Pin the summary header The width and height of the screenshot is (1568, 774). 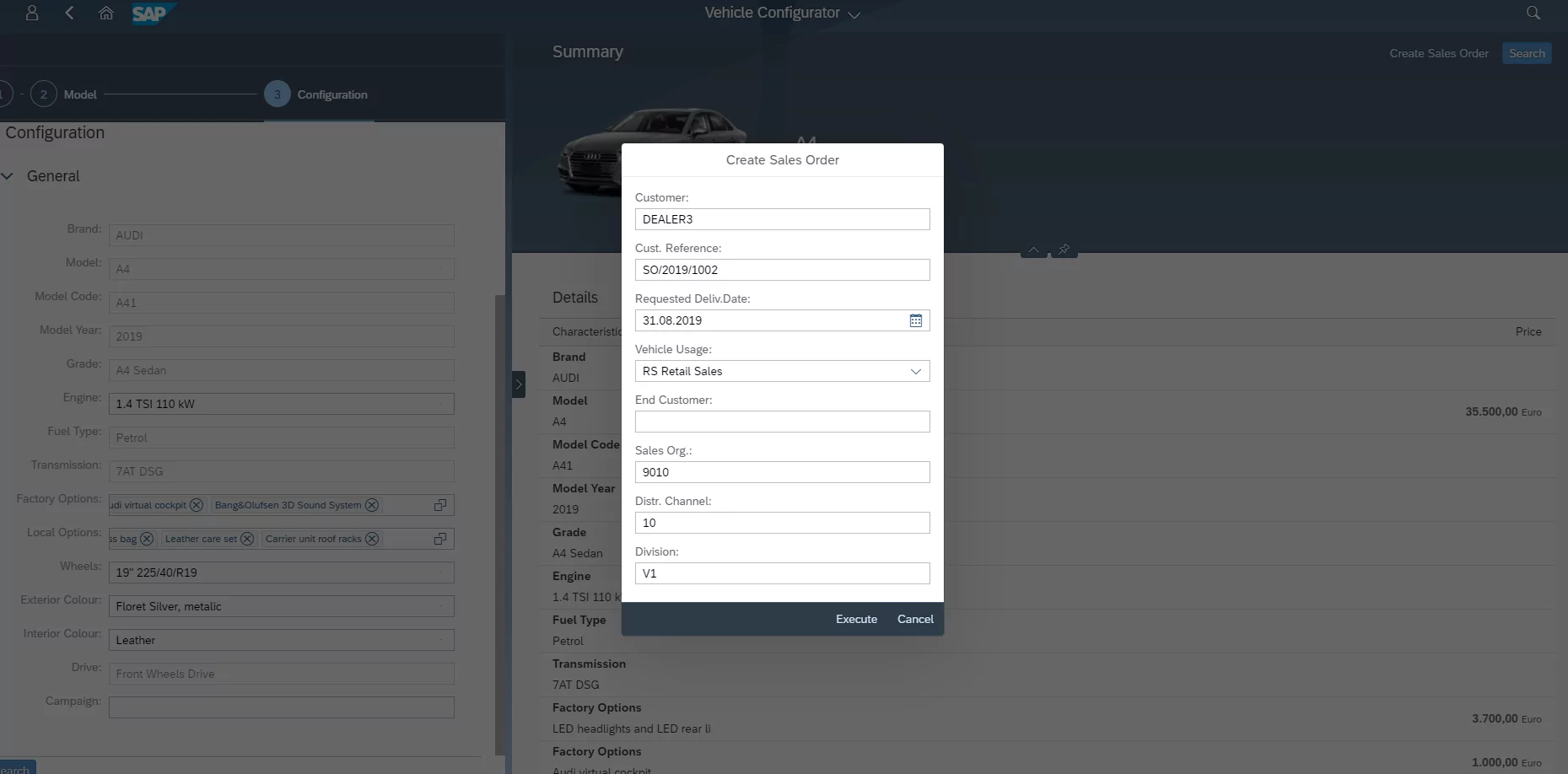point(1064,250)
